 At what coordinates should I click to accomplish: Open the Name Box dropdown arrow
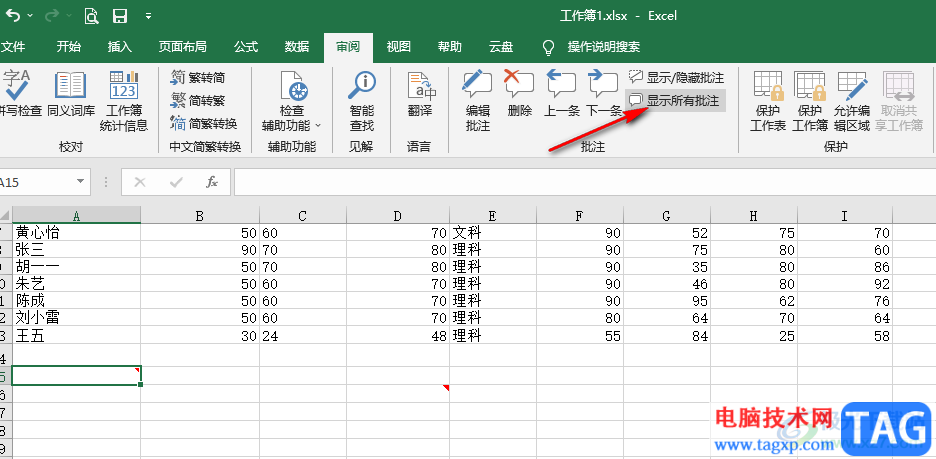pos(81,182)
